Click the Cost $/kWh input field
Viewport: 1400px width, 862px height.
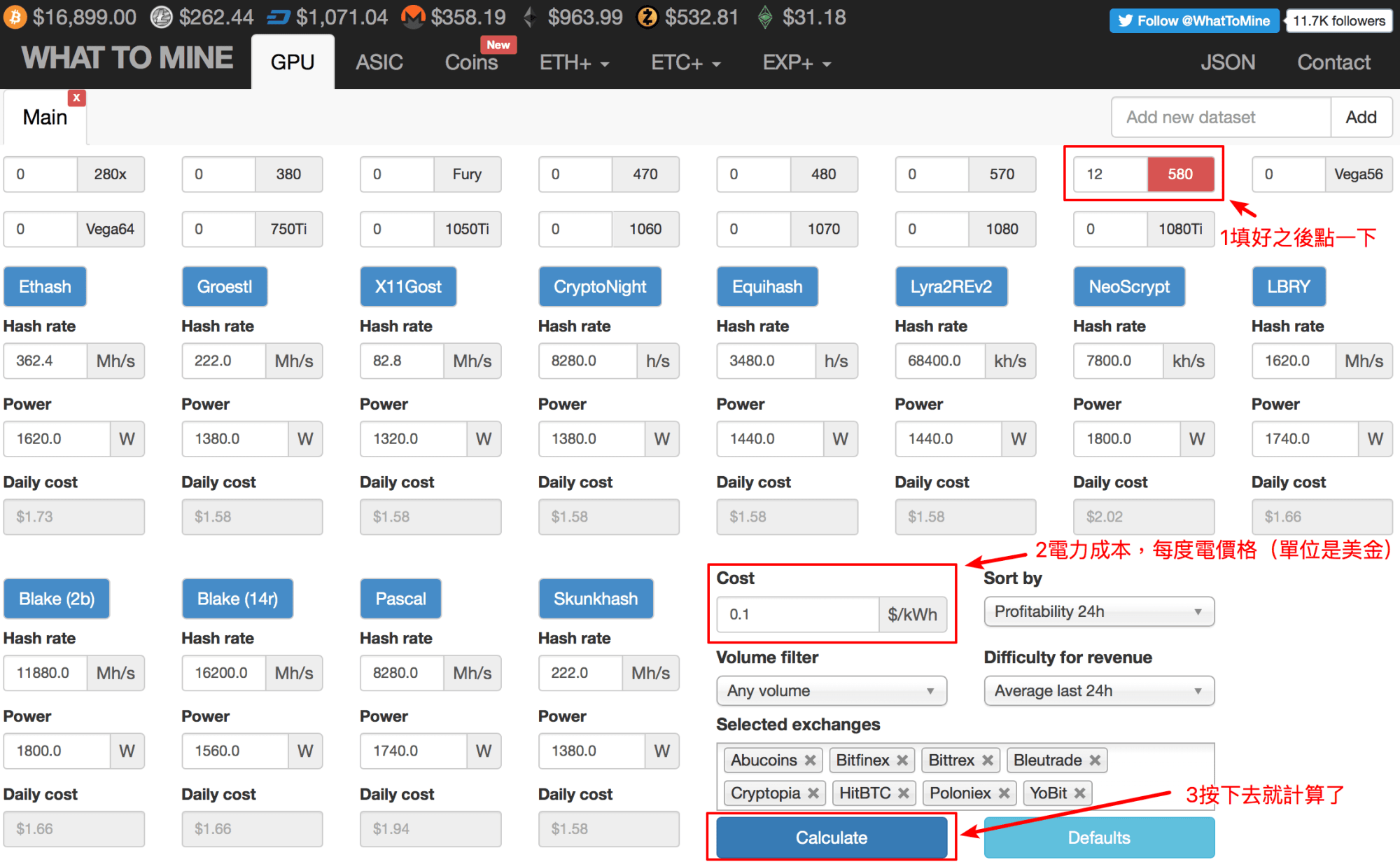click(x=798, y=614)
